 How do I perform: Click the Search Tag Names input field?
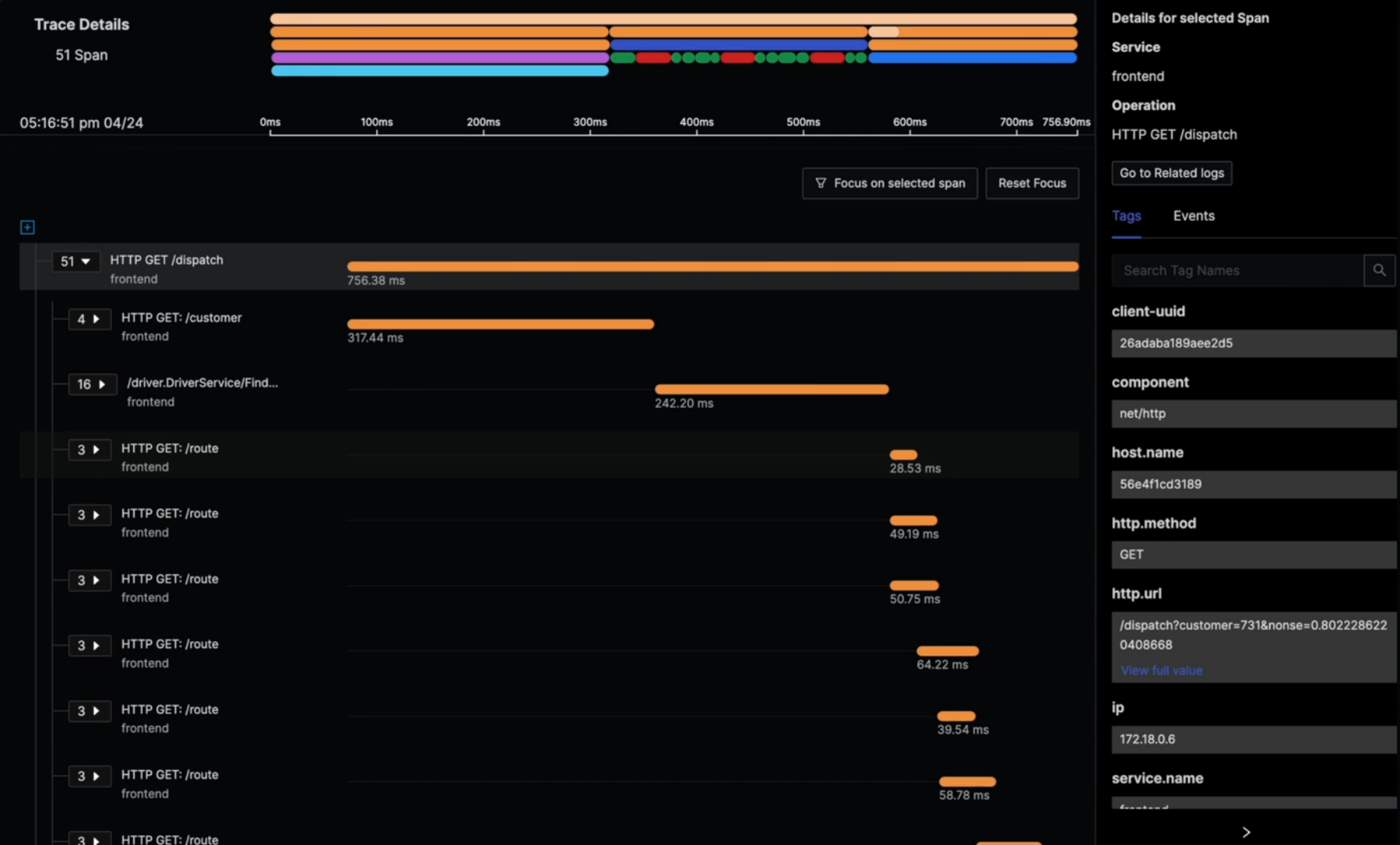(x=1237, y=270)
